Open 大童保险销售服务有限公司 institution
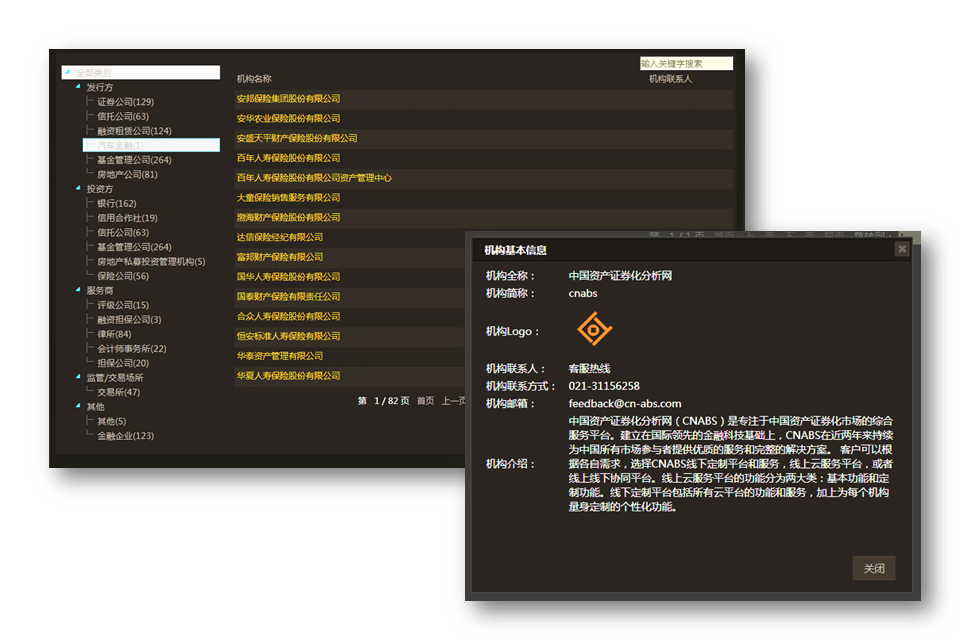960x643 pixels. click(288, 197)
